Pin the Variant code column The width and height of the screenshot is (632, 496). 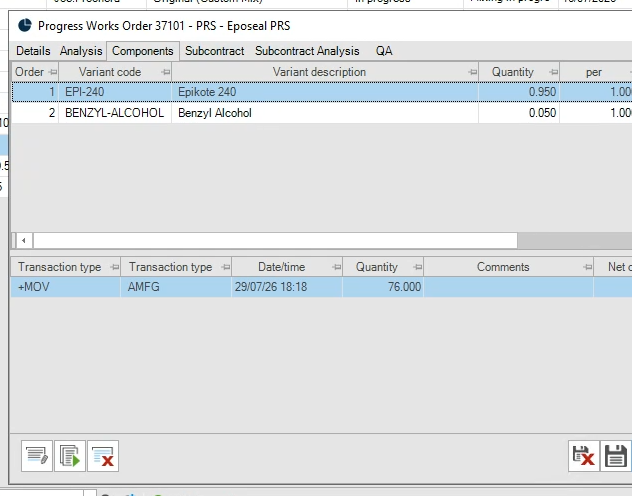(165, 72)
